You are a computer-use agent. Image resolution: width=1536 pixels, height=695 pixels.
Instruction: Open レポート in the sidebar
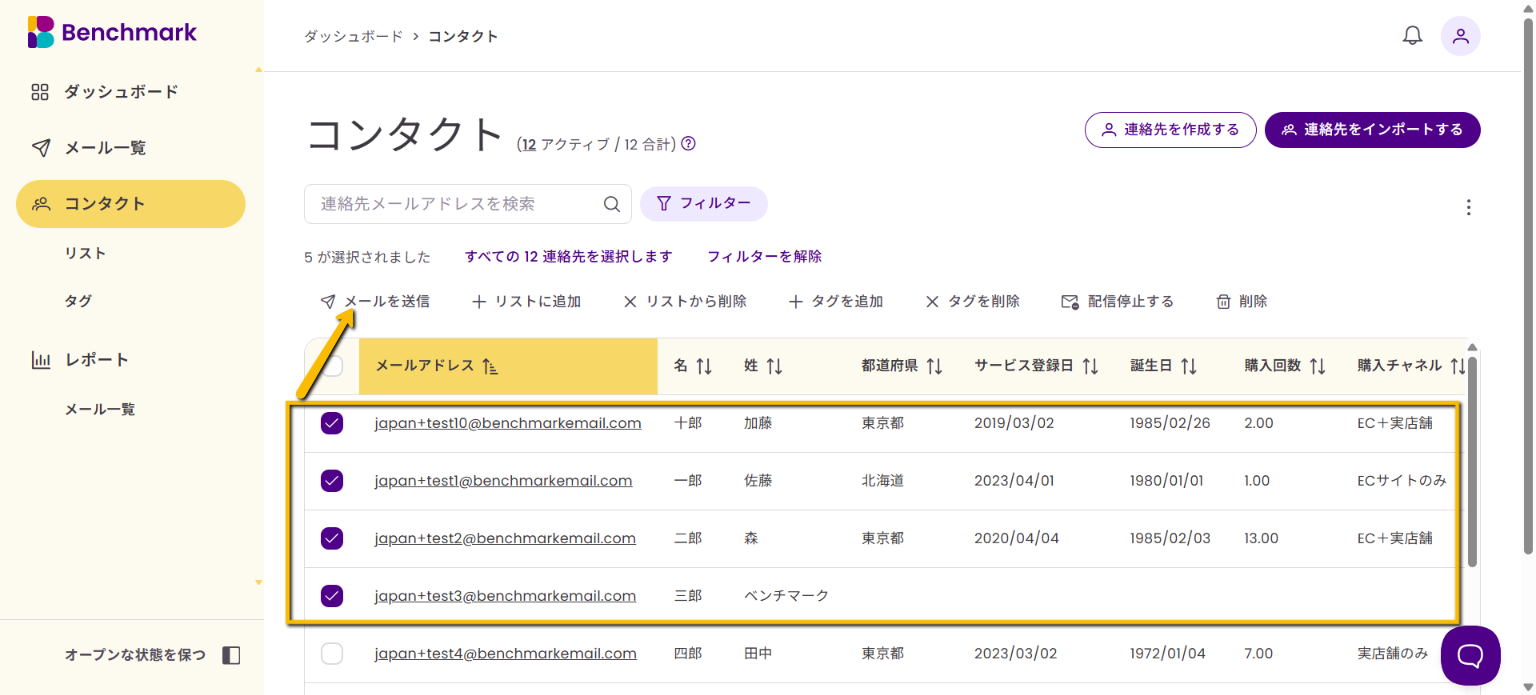(97, 360)
